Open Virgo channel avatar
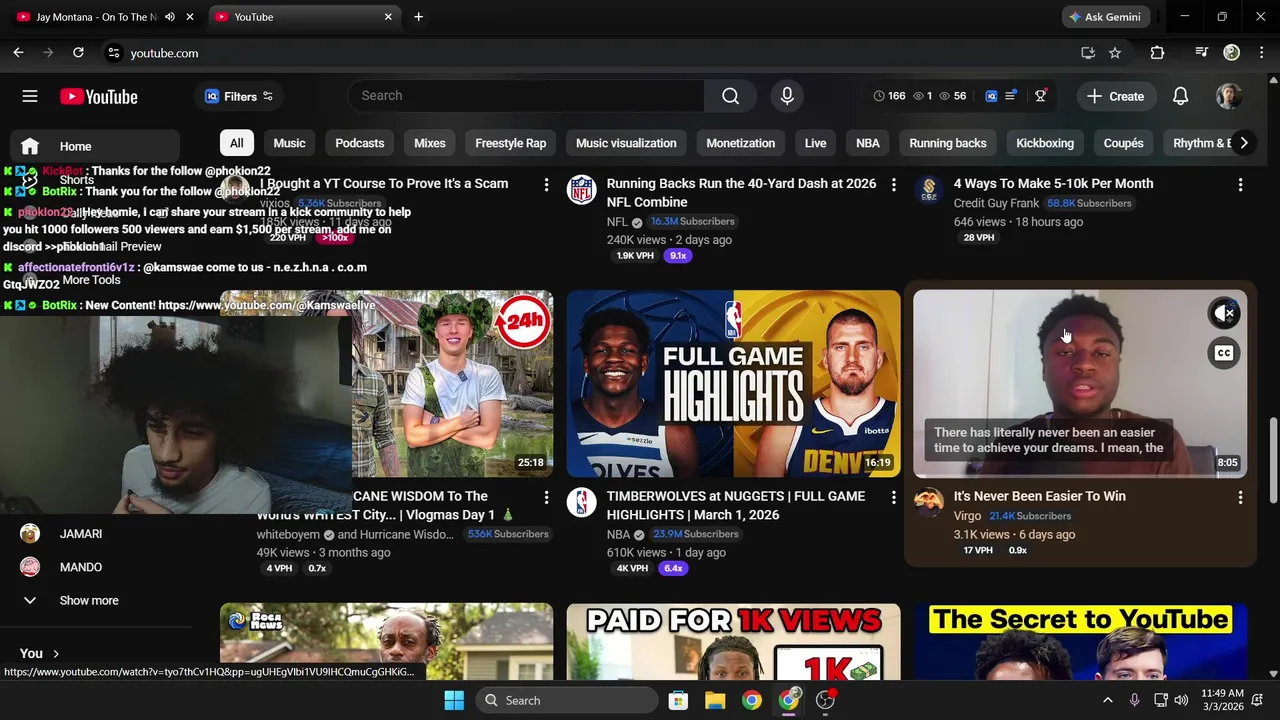 click(x=928, y=502)
